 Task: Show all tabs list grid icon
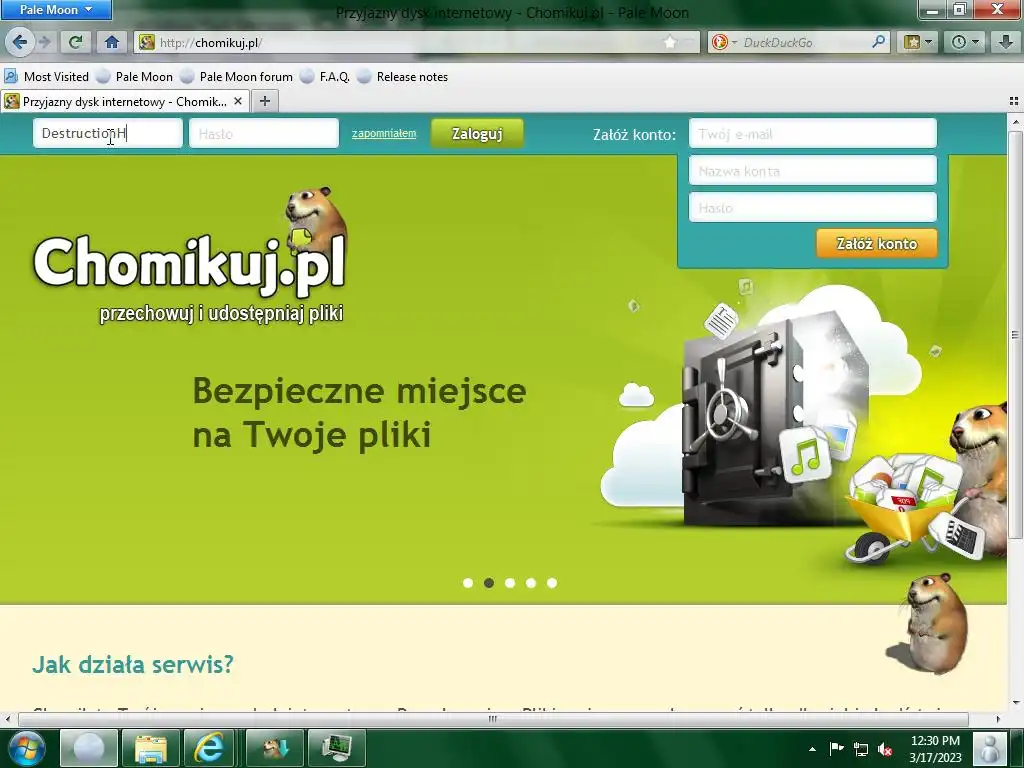(1014, 101)
